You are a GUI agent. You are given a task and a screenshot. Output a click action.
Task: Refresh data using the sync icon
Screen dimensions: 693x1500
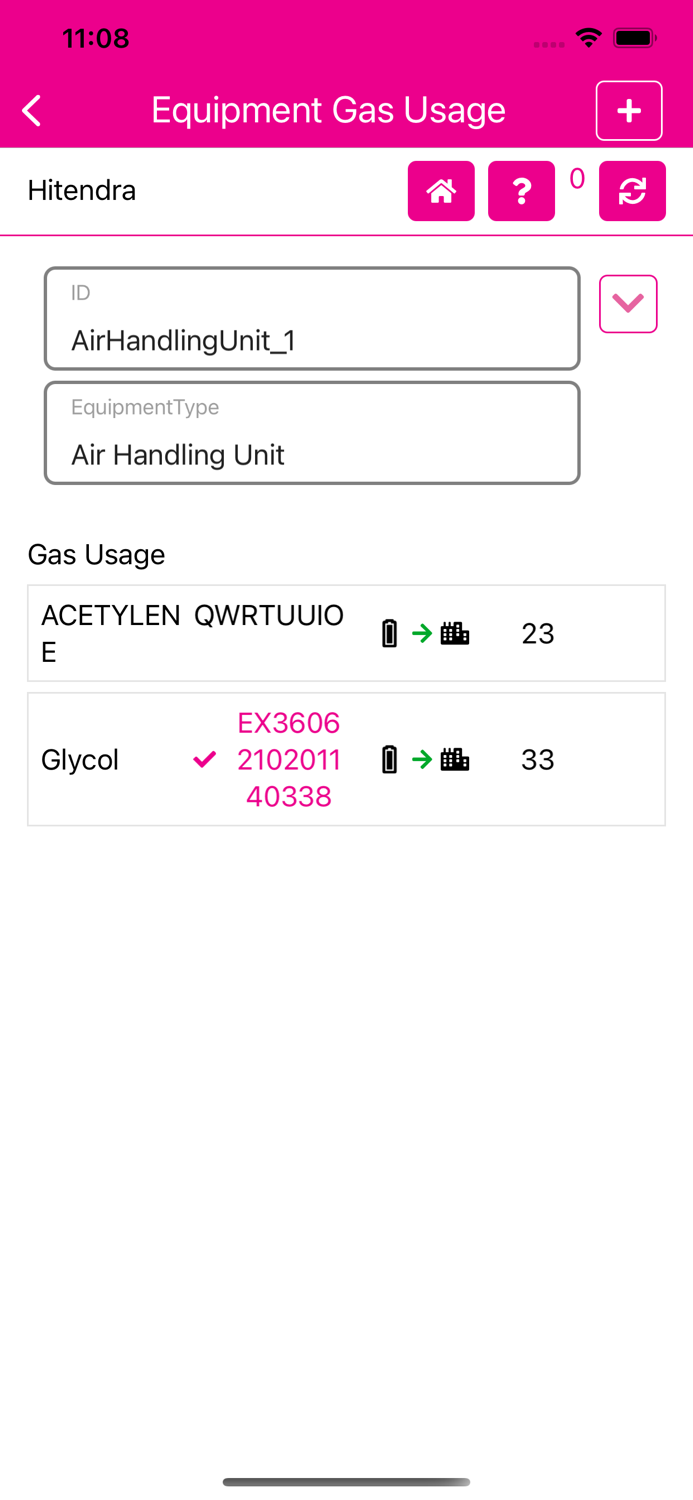(632, 190)
